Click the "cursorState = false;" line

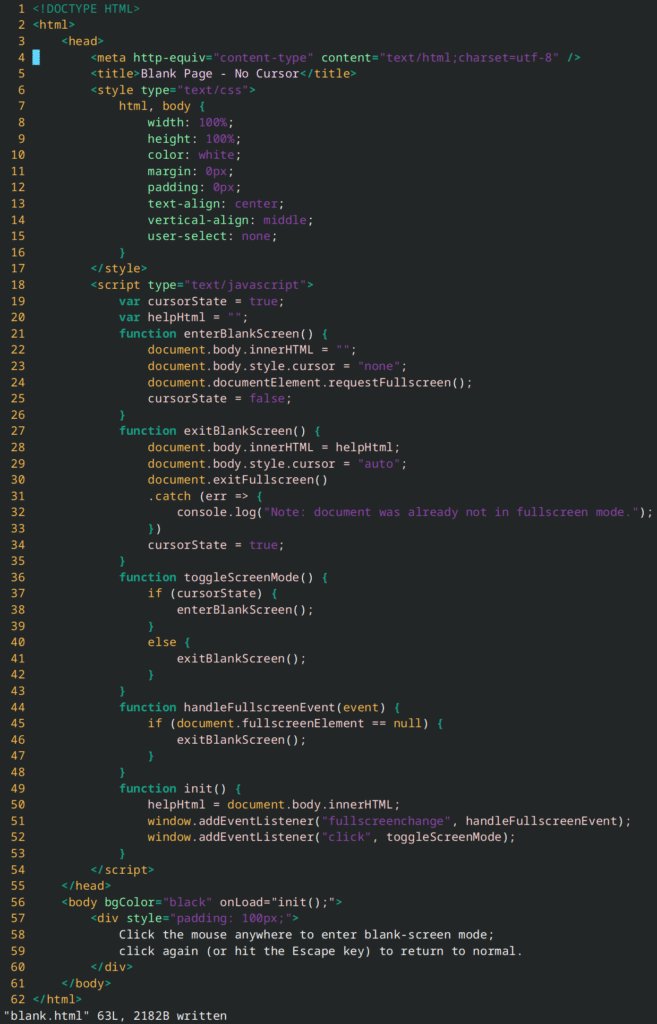coord(219,399)
